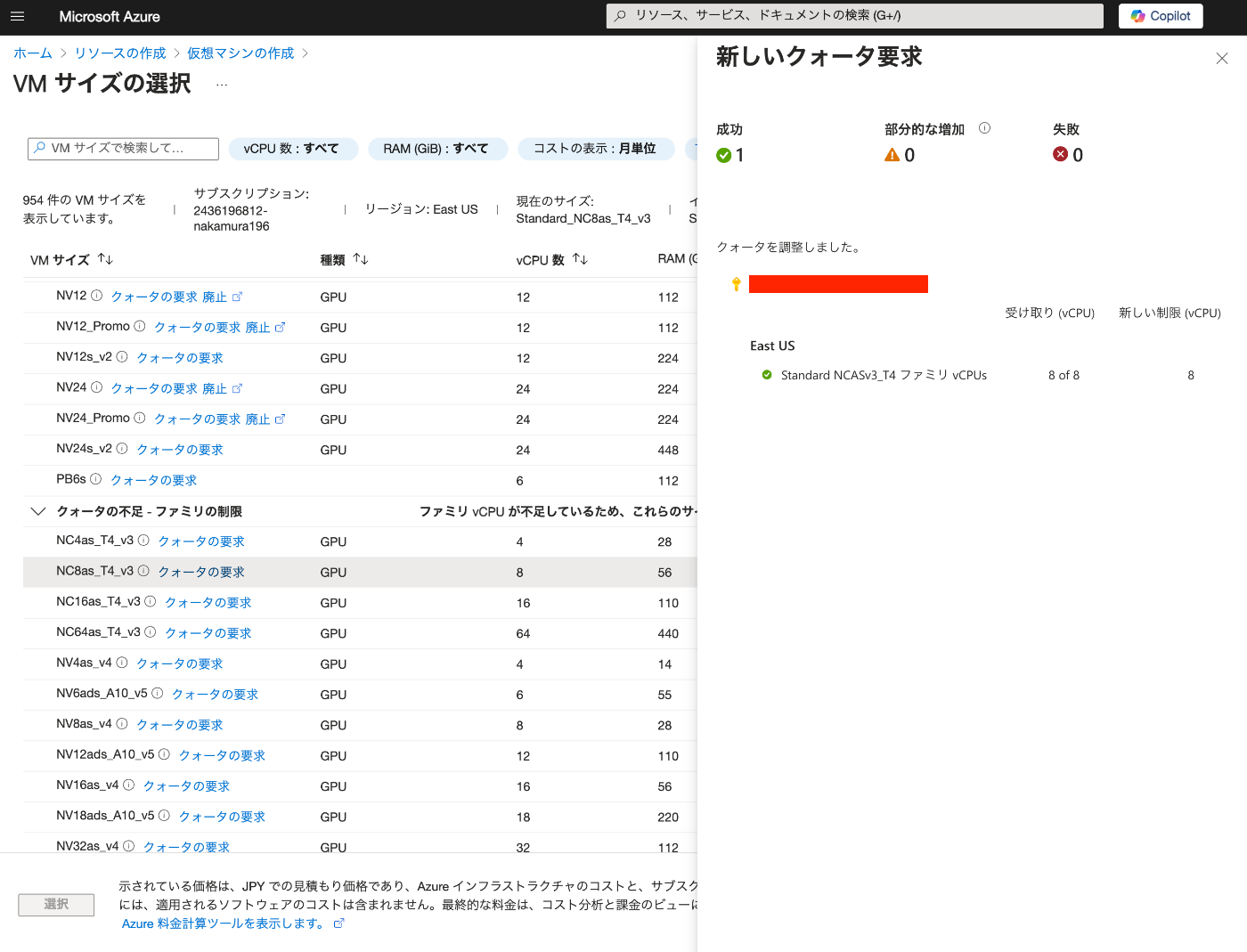1247x952 pixels.
Task: Click クォータの要求 for PB6s
Action: click(153, 480)
